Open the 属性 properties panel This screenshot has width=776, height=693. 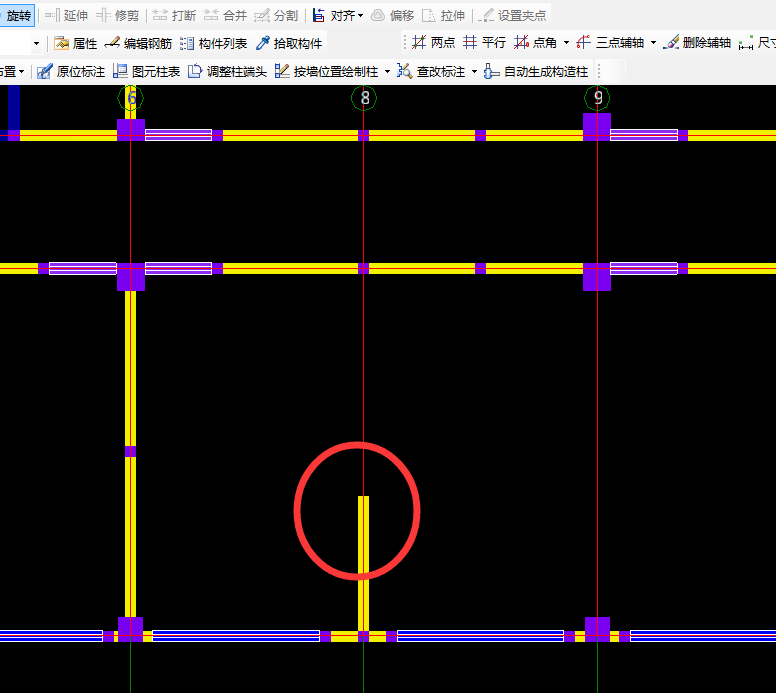coord(76,44)
